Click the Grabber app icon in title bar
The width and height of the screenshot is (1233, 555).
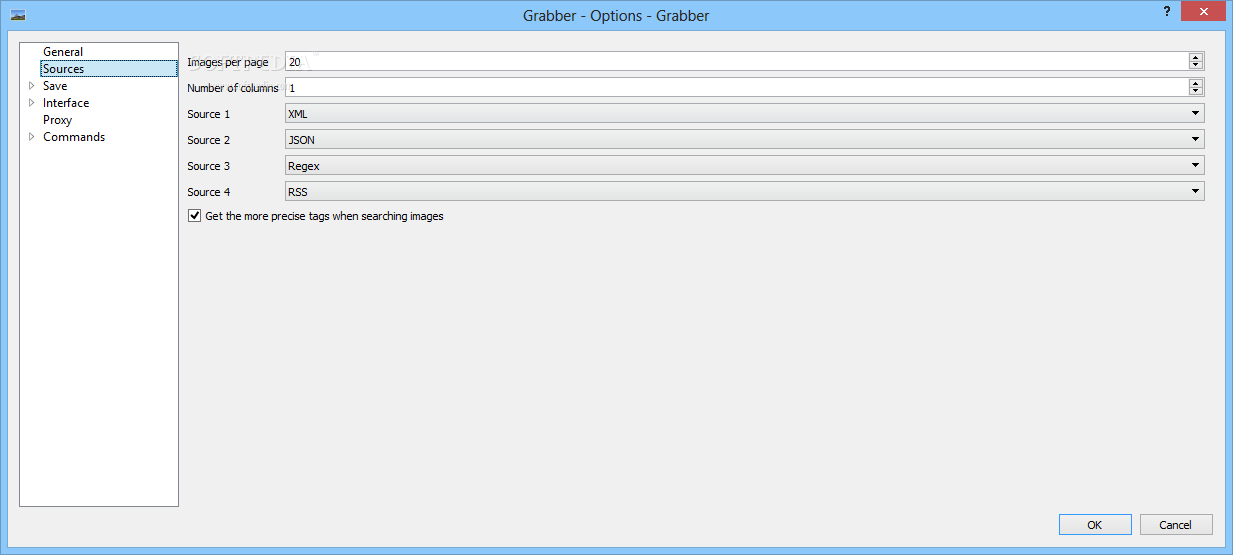18,15
